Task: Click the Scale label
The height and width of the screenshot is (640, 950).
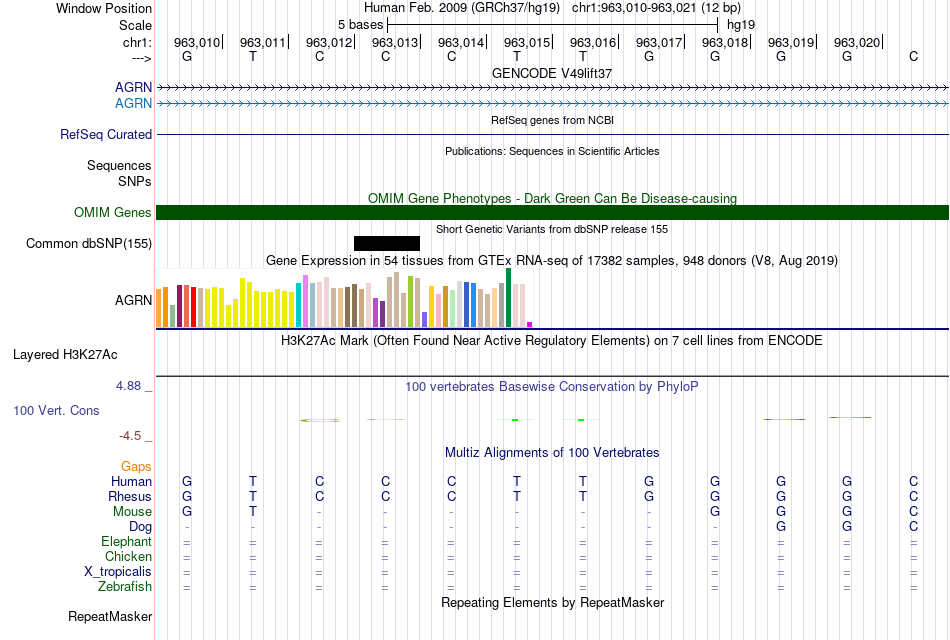Action: [x=135, y=25]
